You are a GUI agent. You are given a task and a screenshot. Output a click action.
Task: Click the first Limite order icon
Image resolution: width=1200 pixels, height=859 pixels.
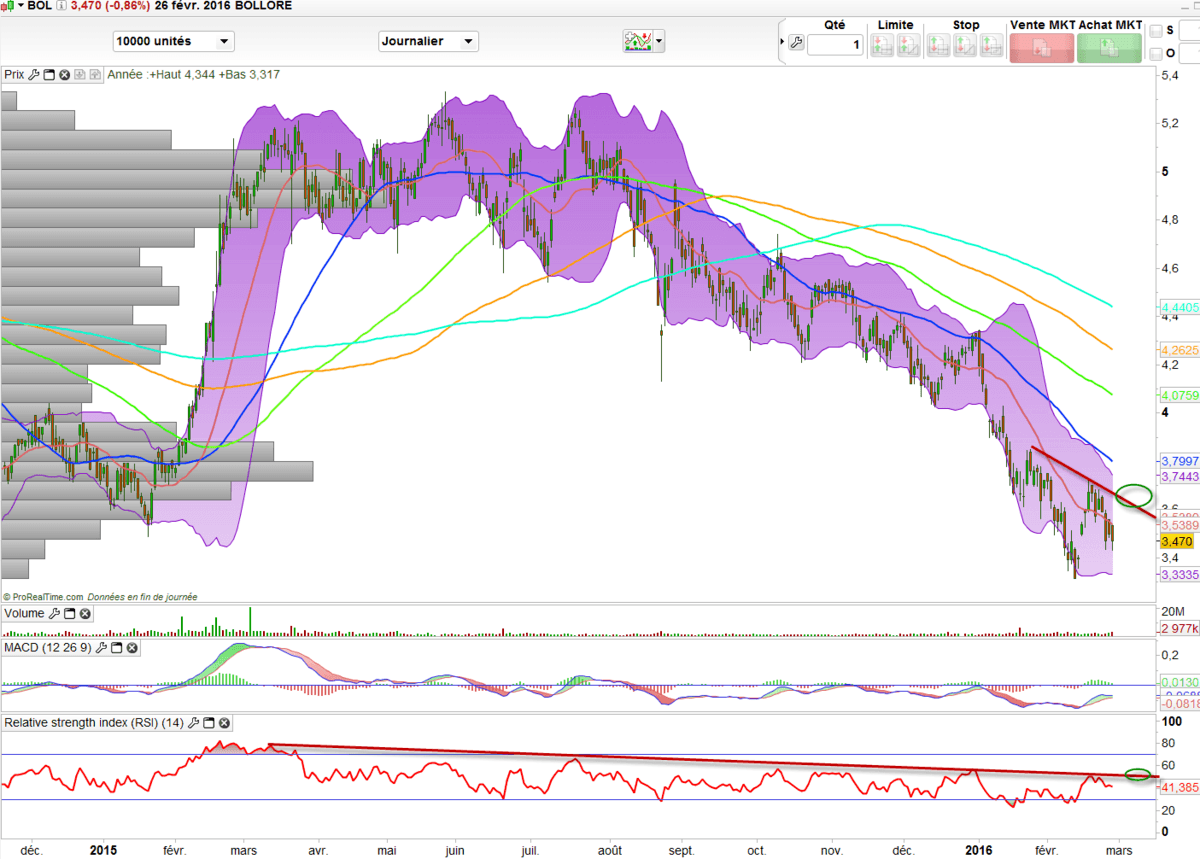click(881, 45)
